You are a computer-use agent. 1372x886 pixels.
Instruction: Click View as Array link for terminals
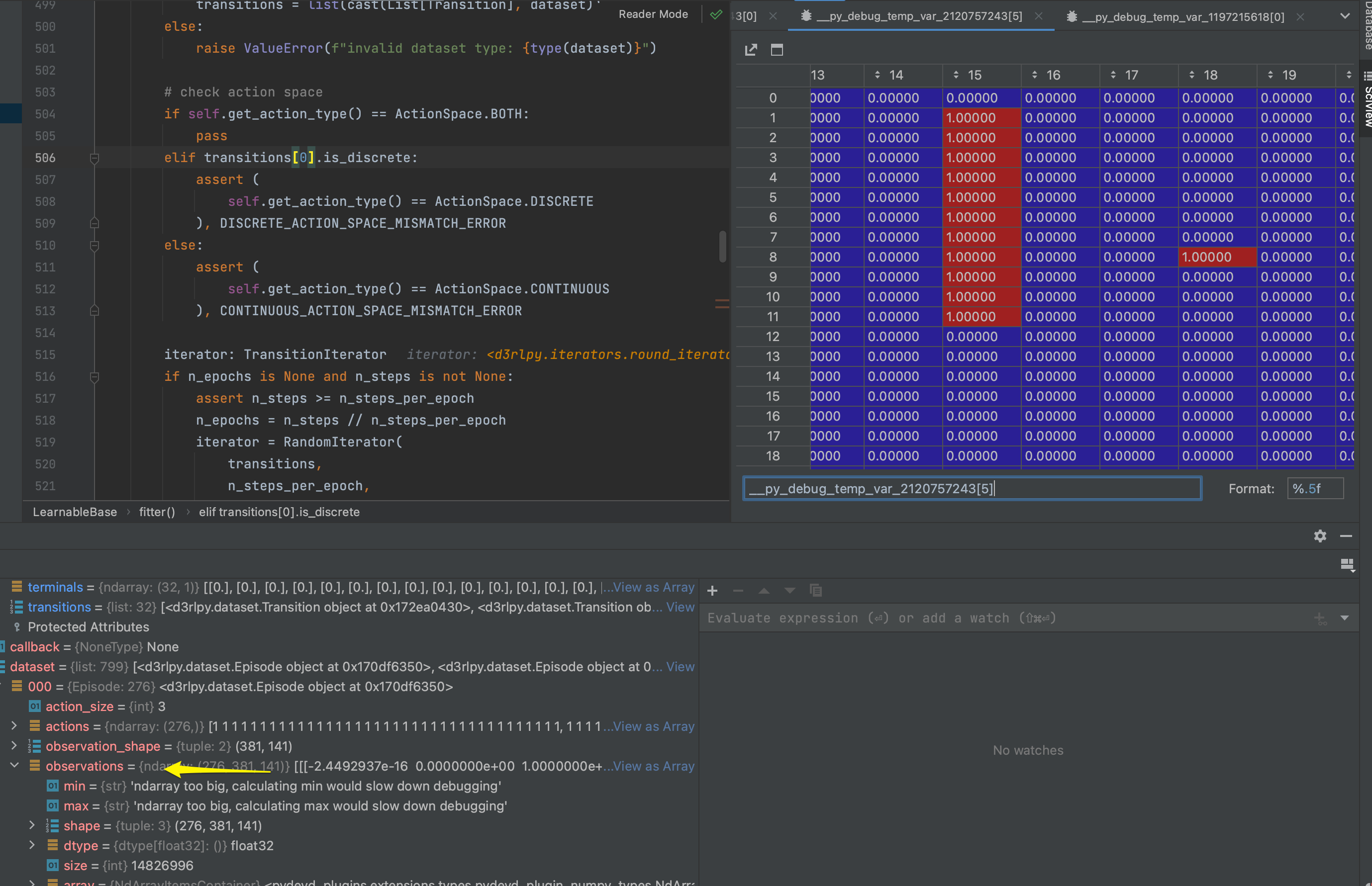point(653,587)
